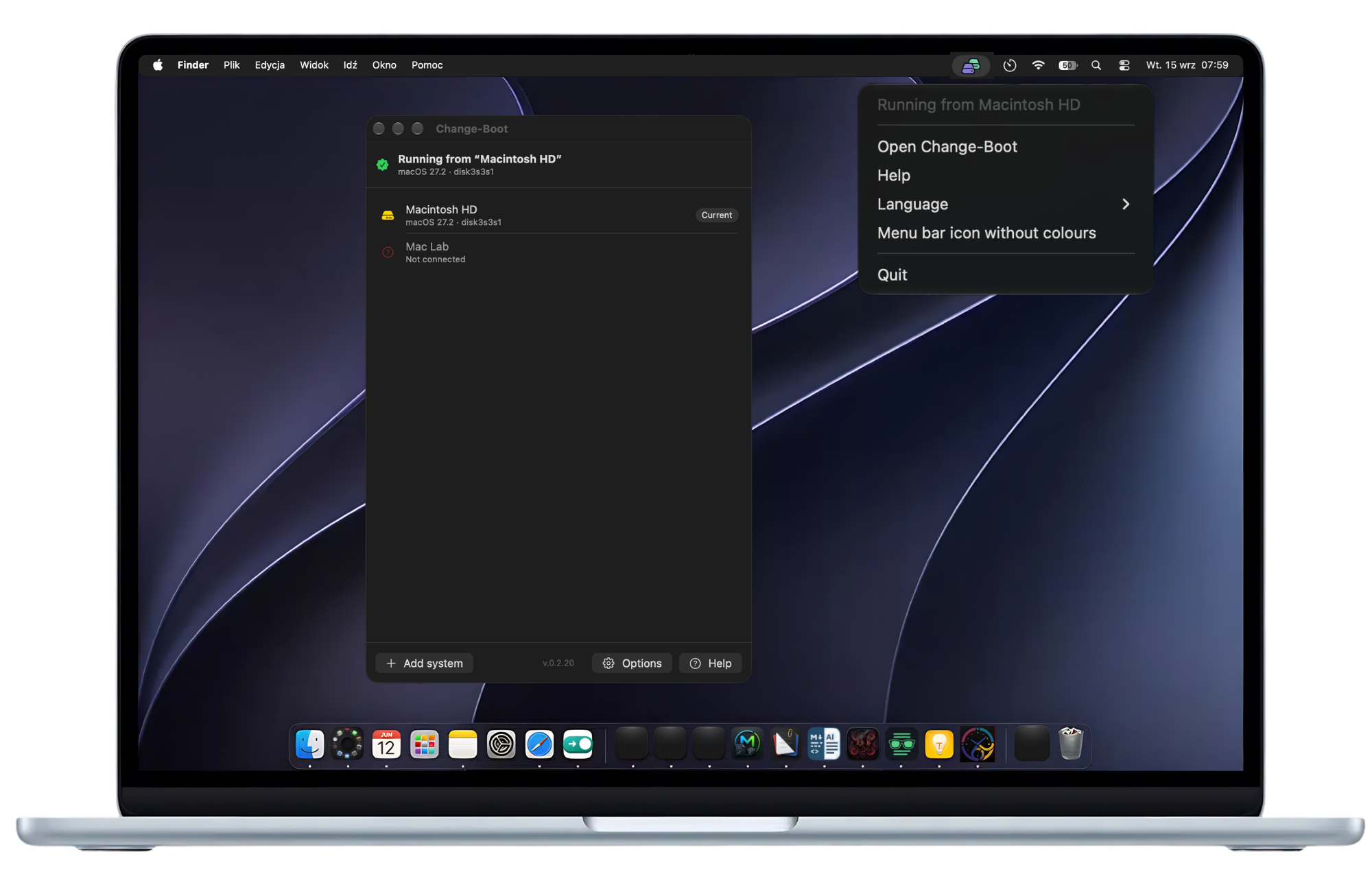The image size is (1372, 892).
Task: Click the red question mark beside Mac Lab
Action: tap(388, 253)
